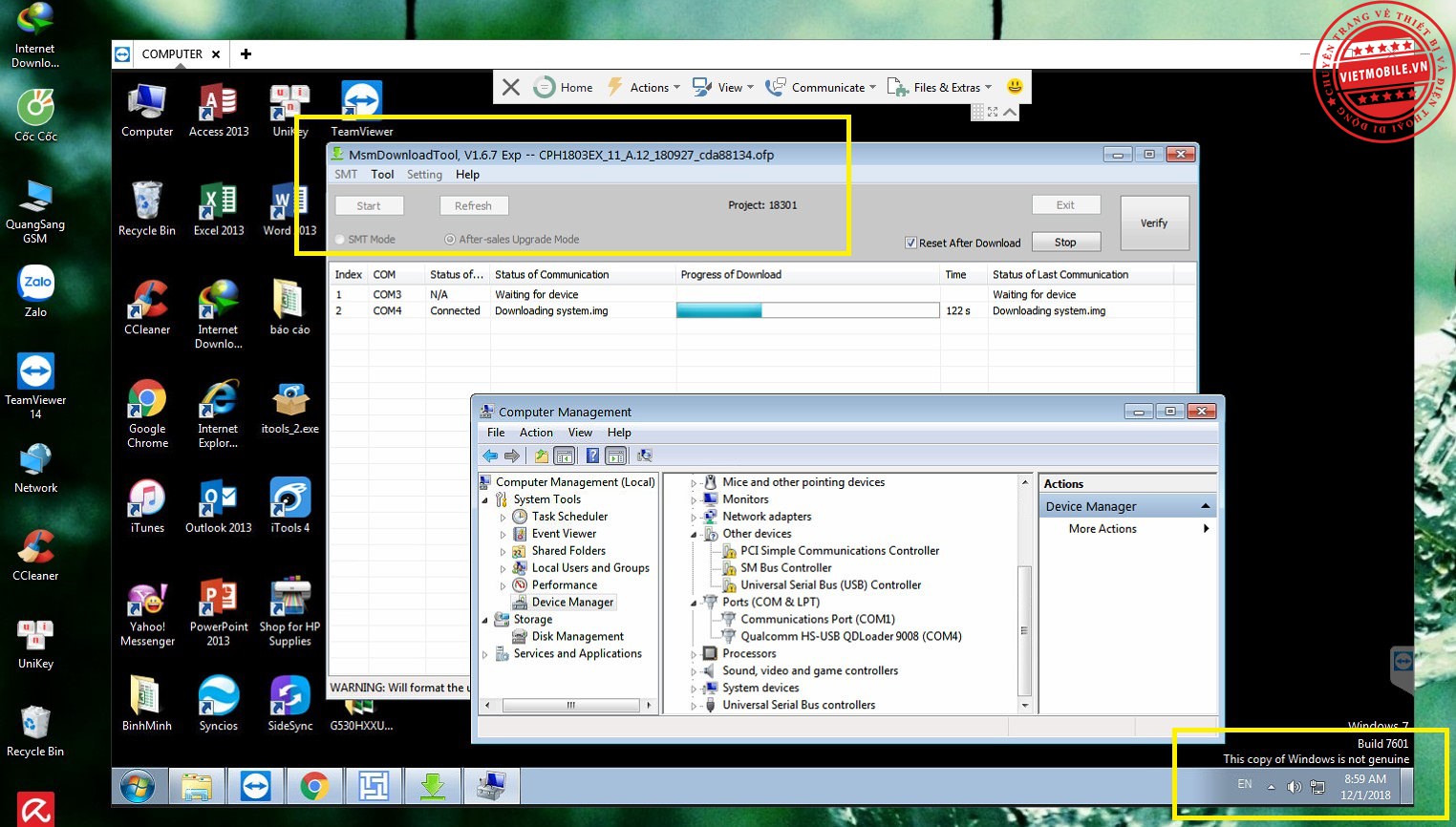
Task: Open Cốc Cốc browser desktop icon
Action: [35, 116]
